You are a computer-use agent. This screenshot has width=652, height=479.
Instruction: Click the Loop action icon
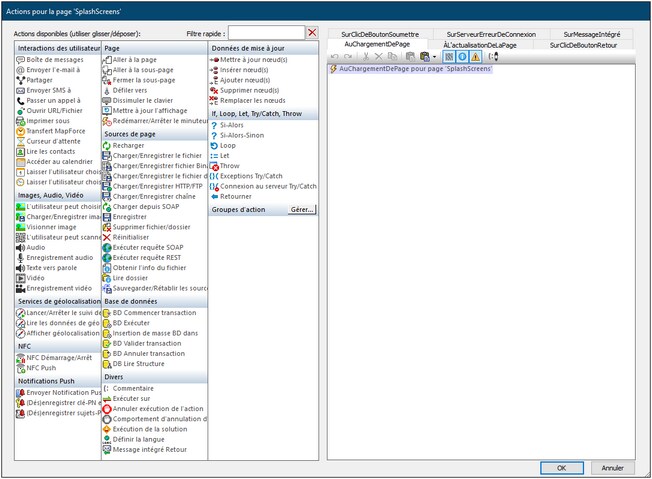(x=214, y=145)
